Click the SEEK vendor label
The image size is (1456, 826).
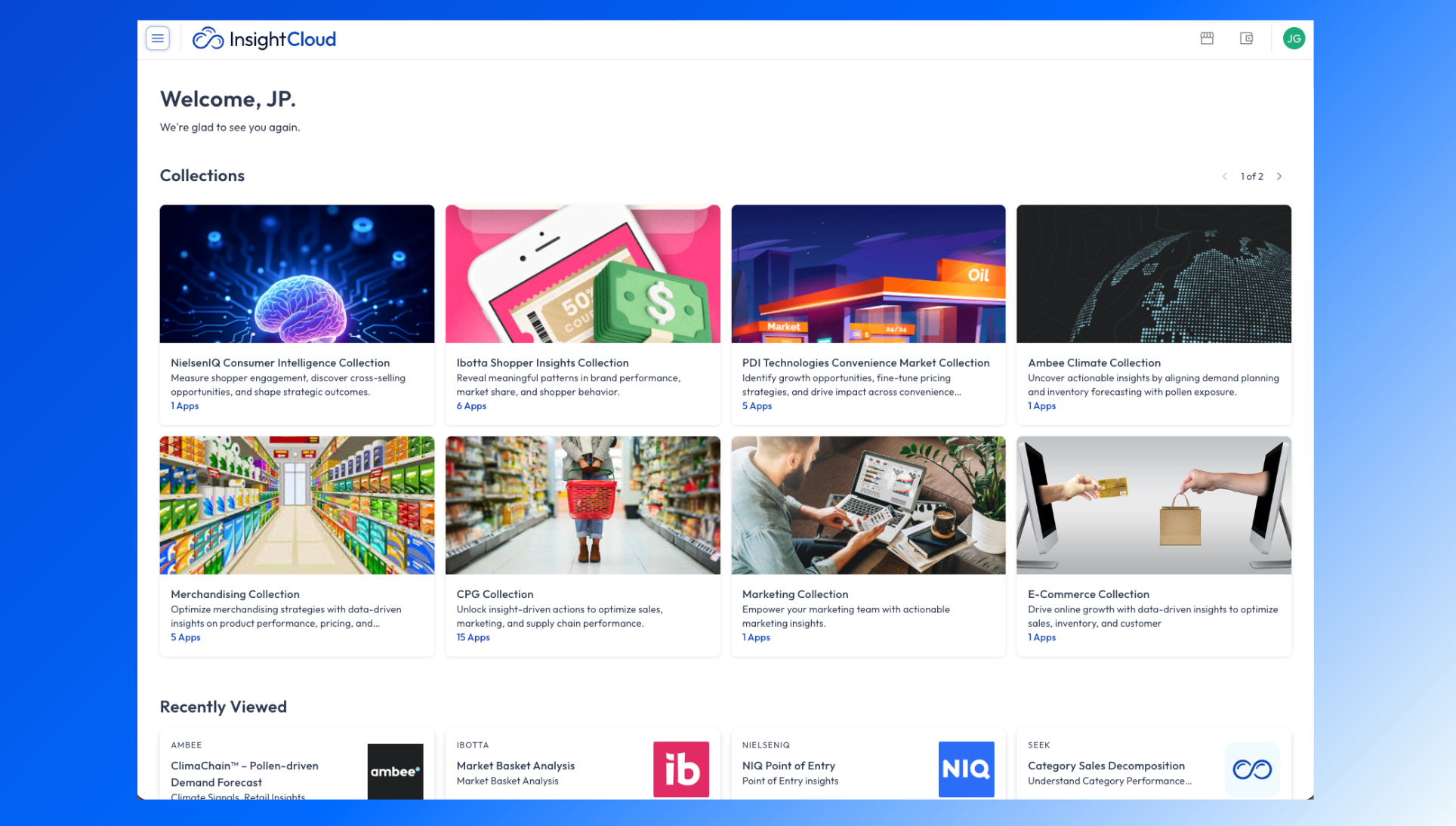pos(1039,745)
